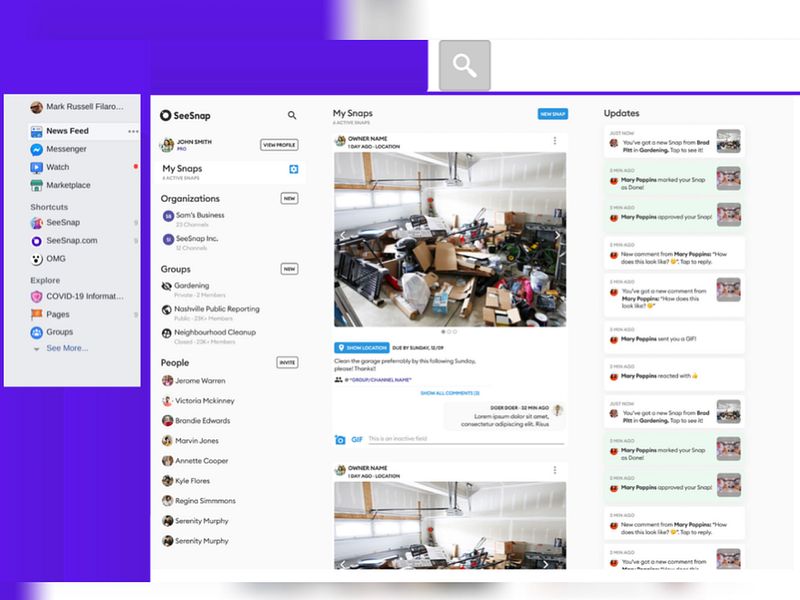Open first snap's three-dot menu

[555, 141]
